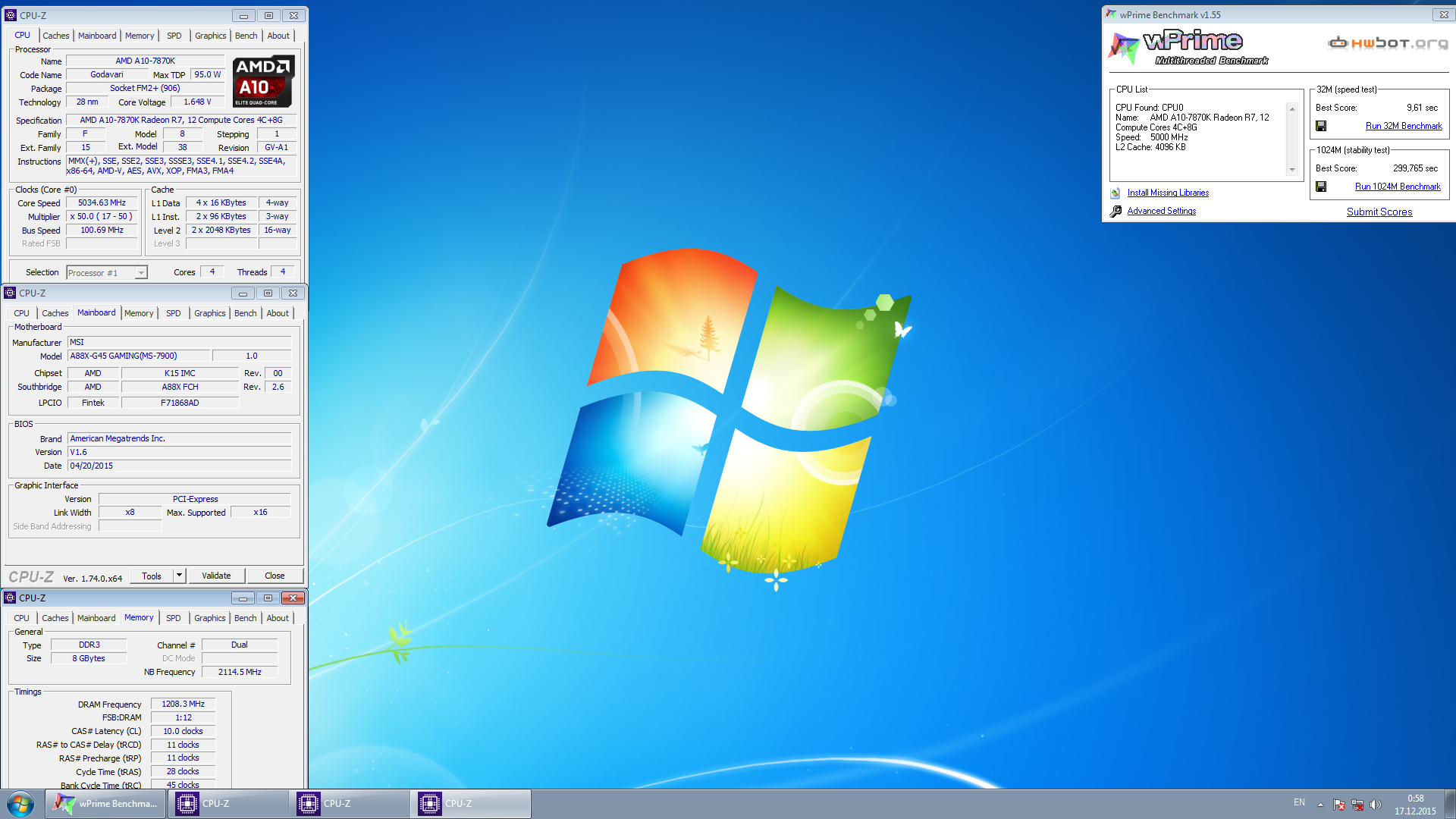Click the CPU-Z title bar icon of top window
1456x819 pixels.
pyautogui.click(x=11, y=15)
